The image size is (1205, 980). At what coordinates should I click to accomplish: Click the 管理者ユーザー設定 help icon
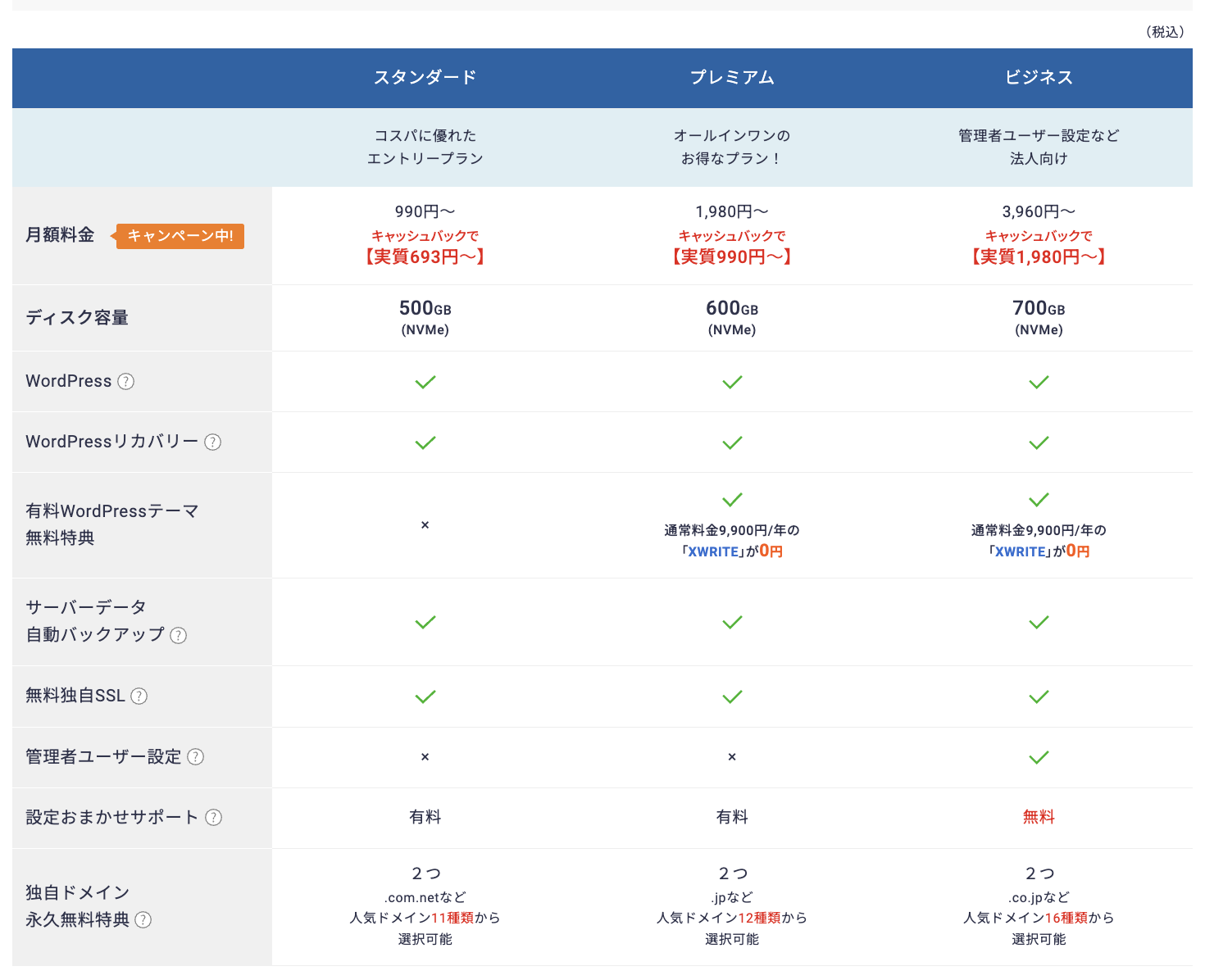pos(195,757)
